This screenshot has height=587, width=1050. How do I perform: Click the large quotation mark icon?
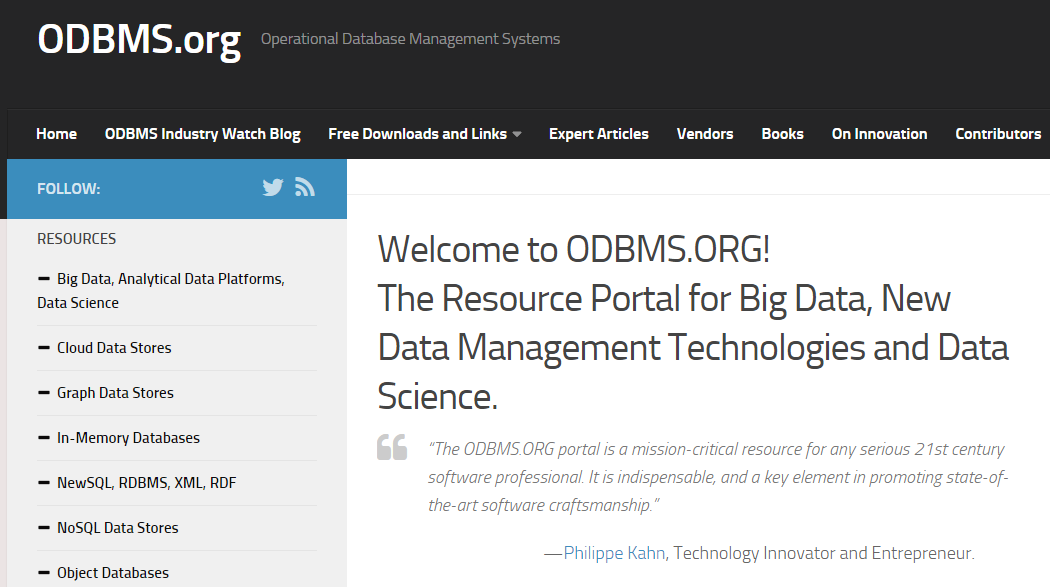pyautogui.click(x=392, y=447)
